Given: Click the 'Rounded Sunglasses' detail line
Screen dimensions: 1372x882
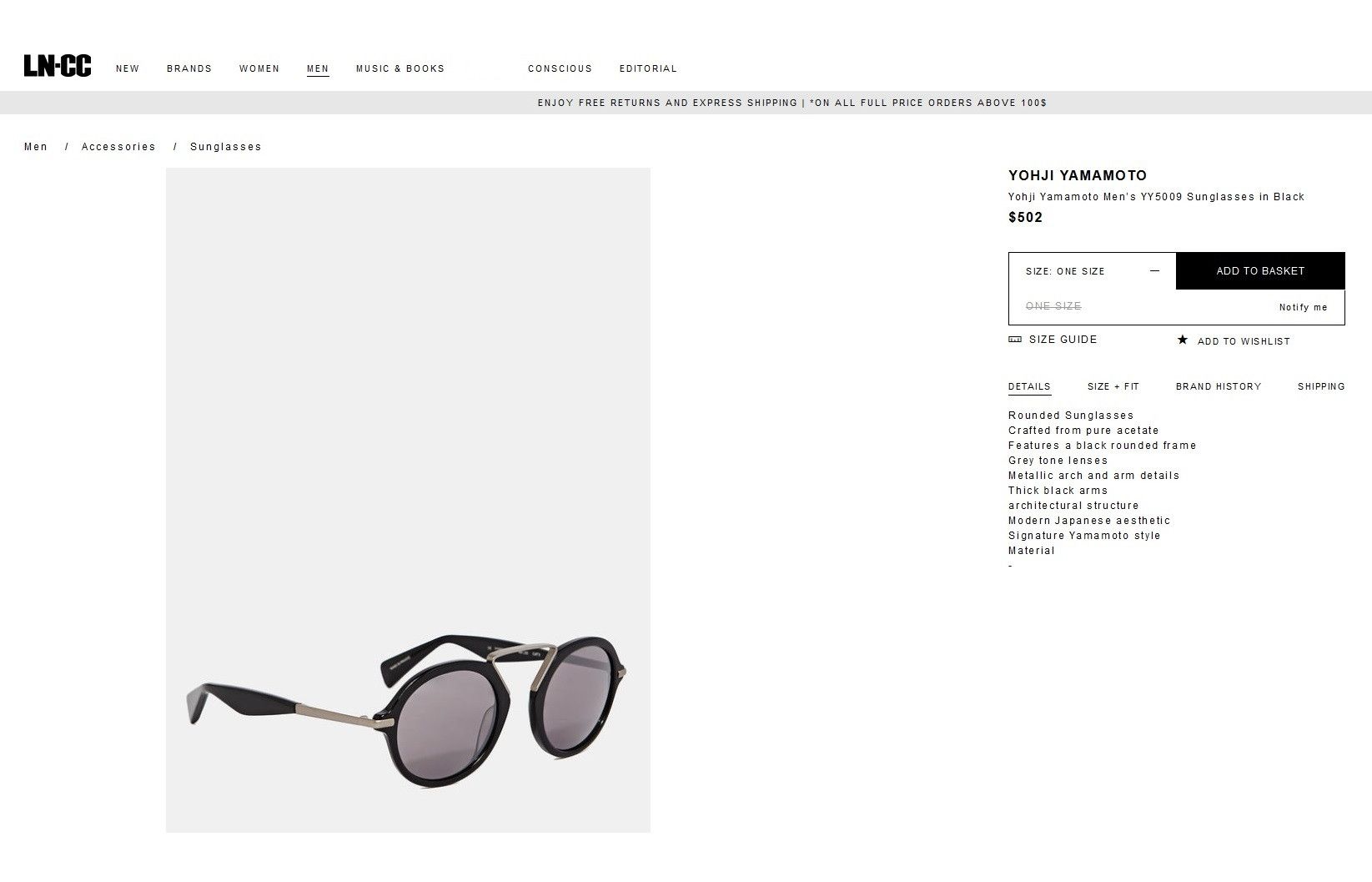Looking at the screenshot, I should [x=1071, y=416].
